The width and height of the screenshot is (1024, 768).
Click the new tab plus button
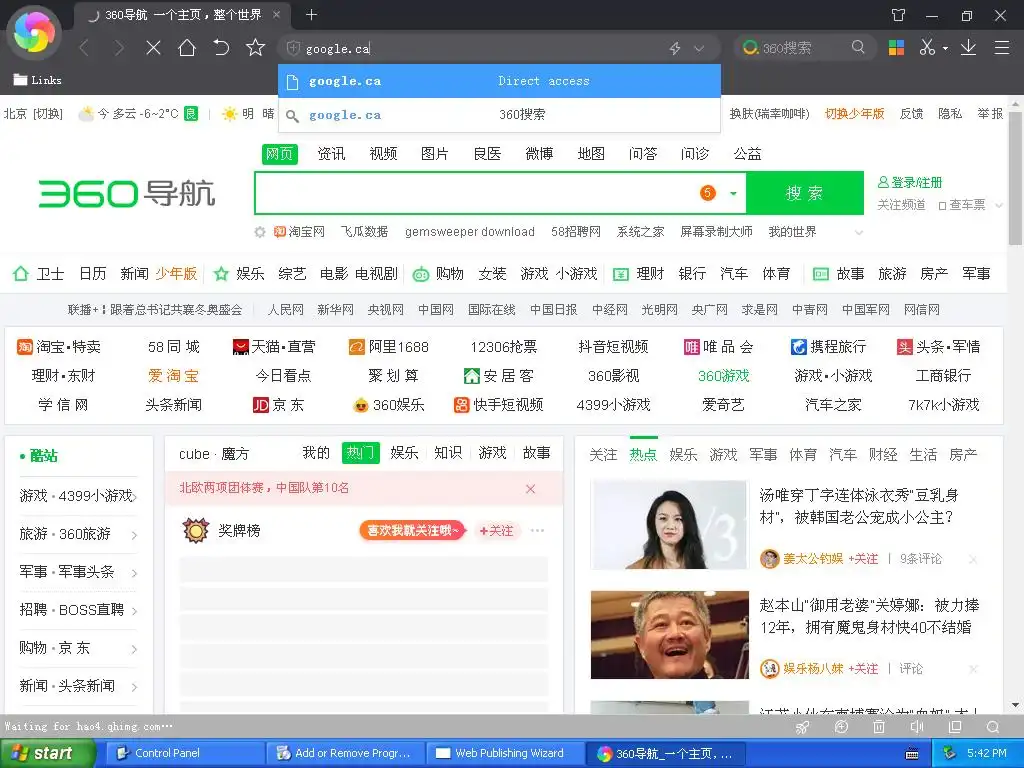point(312,15)
